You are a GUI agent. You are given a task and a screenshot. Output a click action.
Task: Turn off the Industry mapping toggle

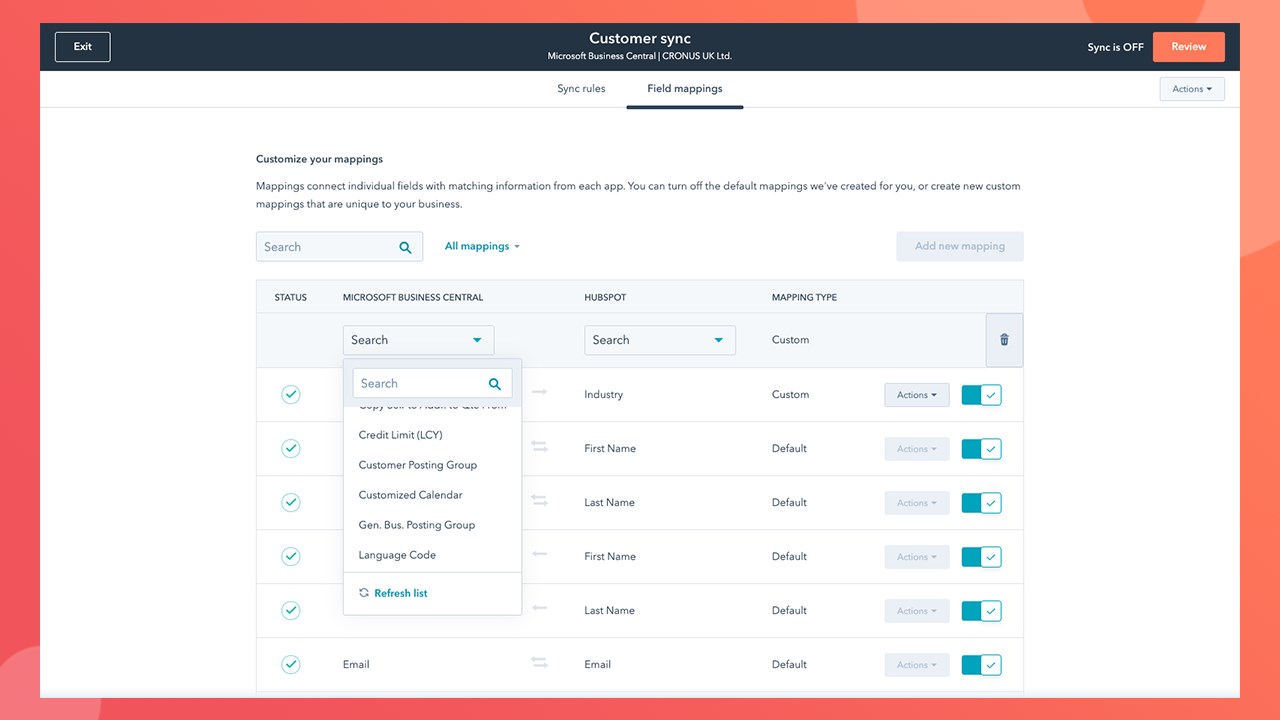(x=981, y=395)
